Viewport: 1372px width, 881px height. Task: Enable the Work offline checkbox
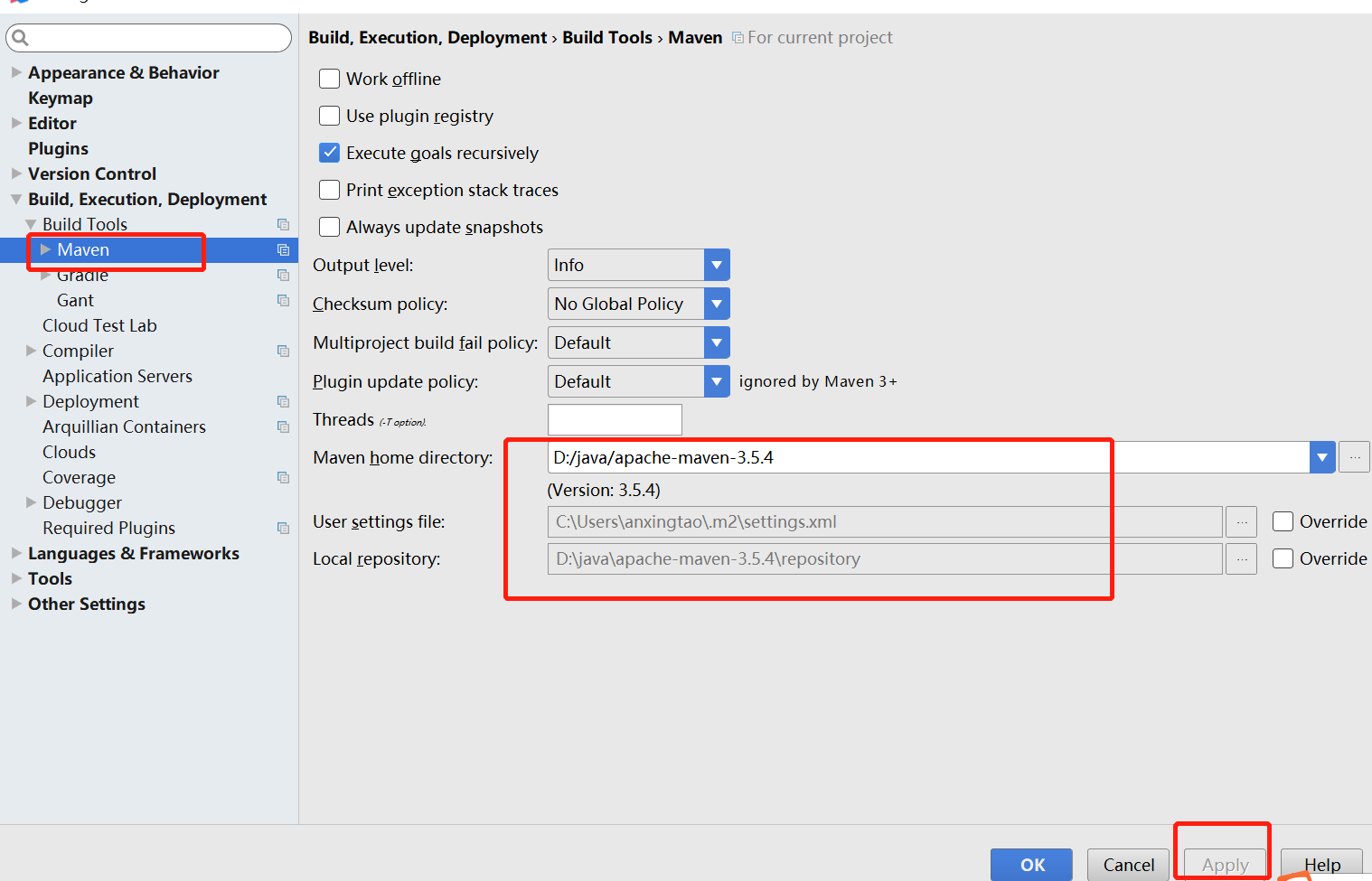tap(330, 79)
